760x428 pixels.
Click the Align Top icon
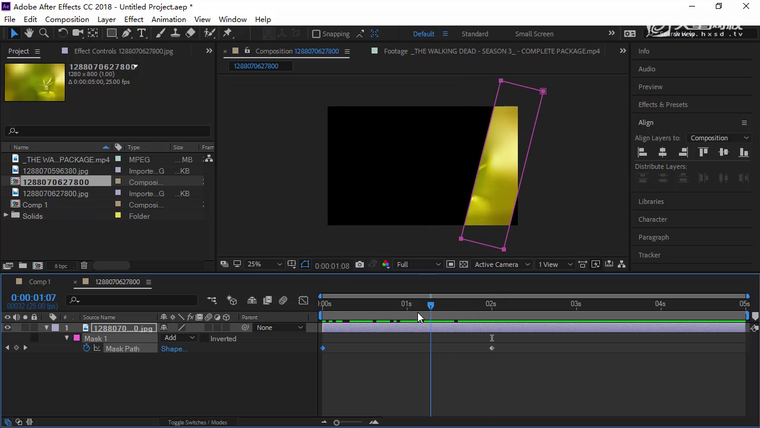[x=704, y=152]
